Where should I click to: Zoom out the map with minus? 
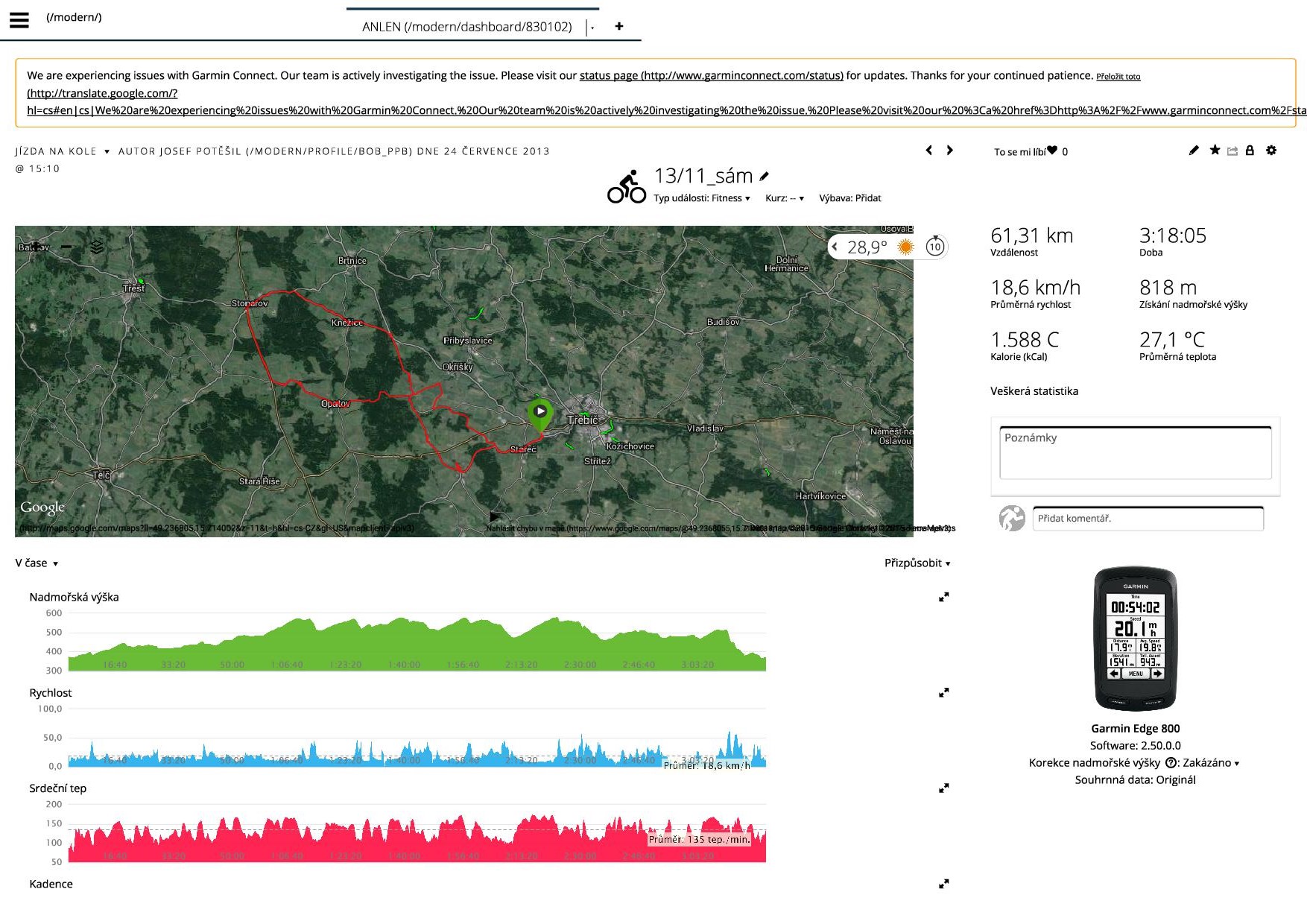(x=66, y=247)
